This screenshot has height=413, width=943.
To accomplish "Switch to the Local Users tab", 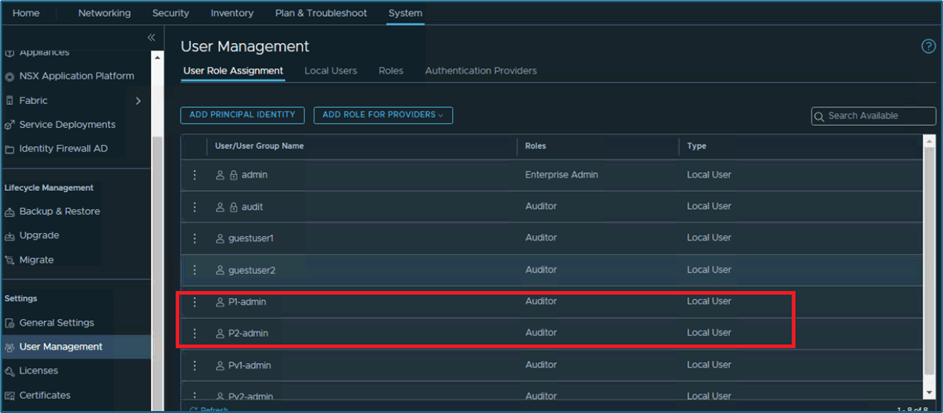I will (330, 71).
